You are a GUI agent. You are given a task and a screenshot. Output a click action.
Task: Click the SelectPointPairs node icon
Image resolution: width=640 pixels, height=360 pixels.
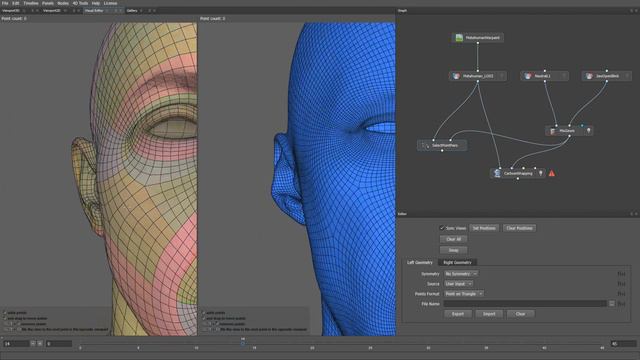coord(425,145)
